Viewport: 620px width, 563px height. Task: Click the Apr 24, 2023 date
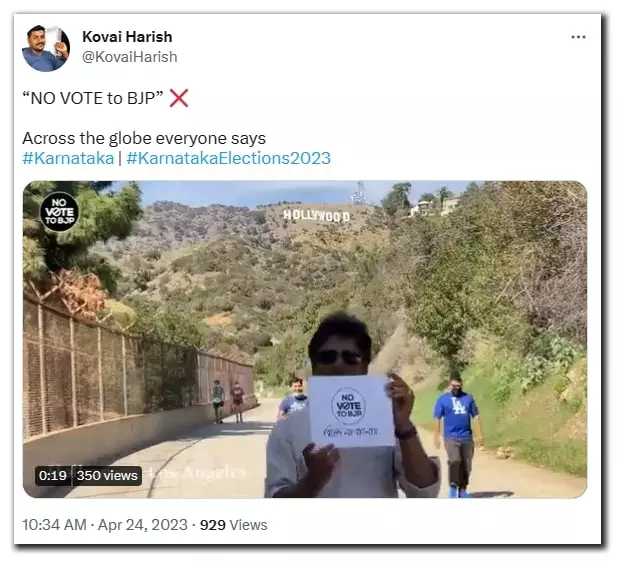(143, 525)
